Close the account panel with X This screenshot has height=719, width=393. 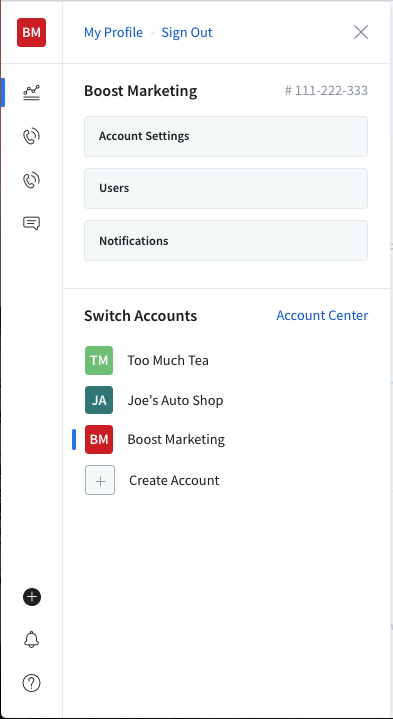(x=361, y=32)
